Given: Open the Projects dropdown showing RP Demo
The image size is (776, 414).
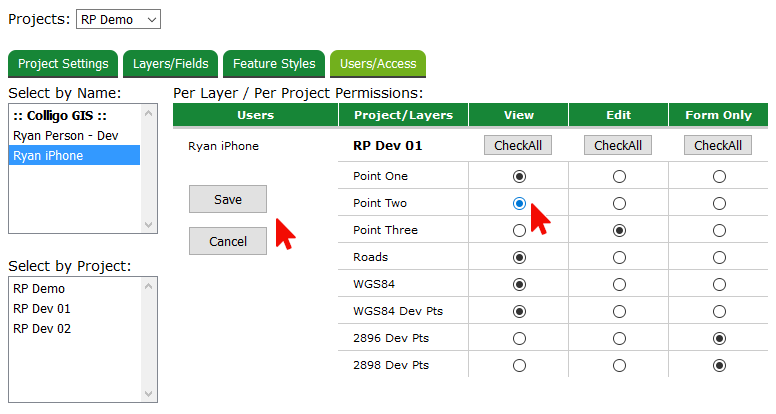Looking at the screenshot, I should (118, 19).
